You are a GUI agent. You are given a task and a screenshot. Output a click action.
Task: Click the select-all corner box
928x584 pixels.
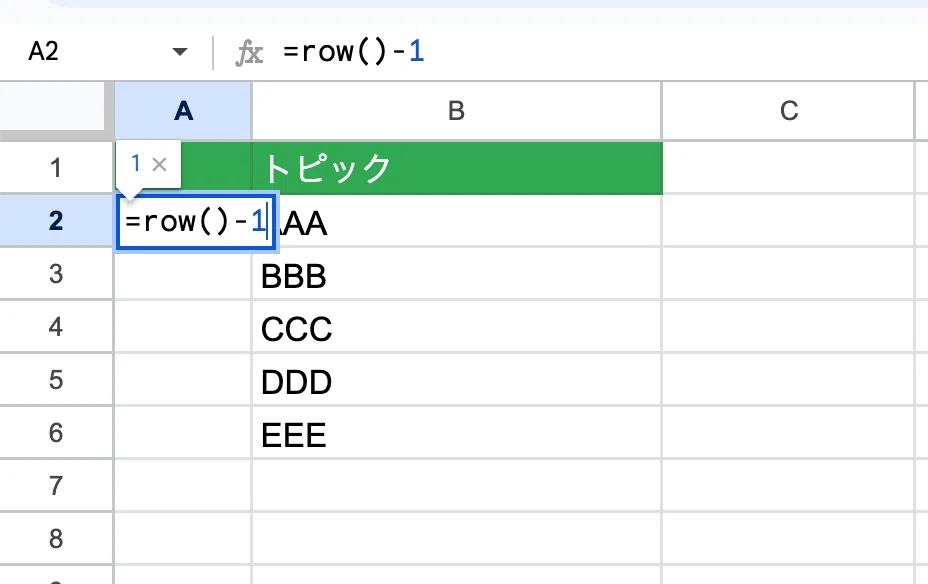53,107
